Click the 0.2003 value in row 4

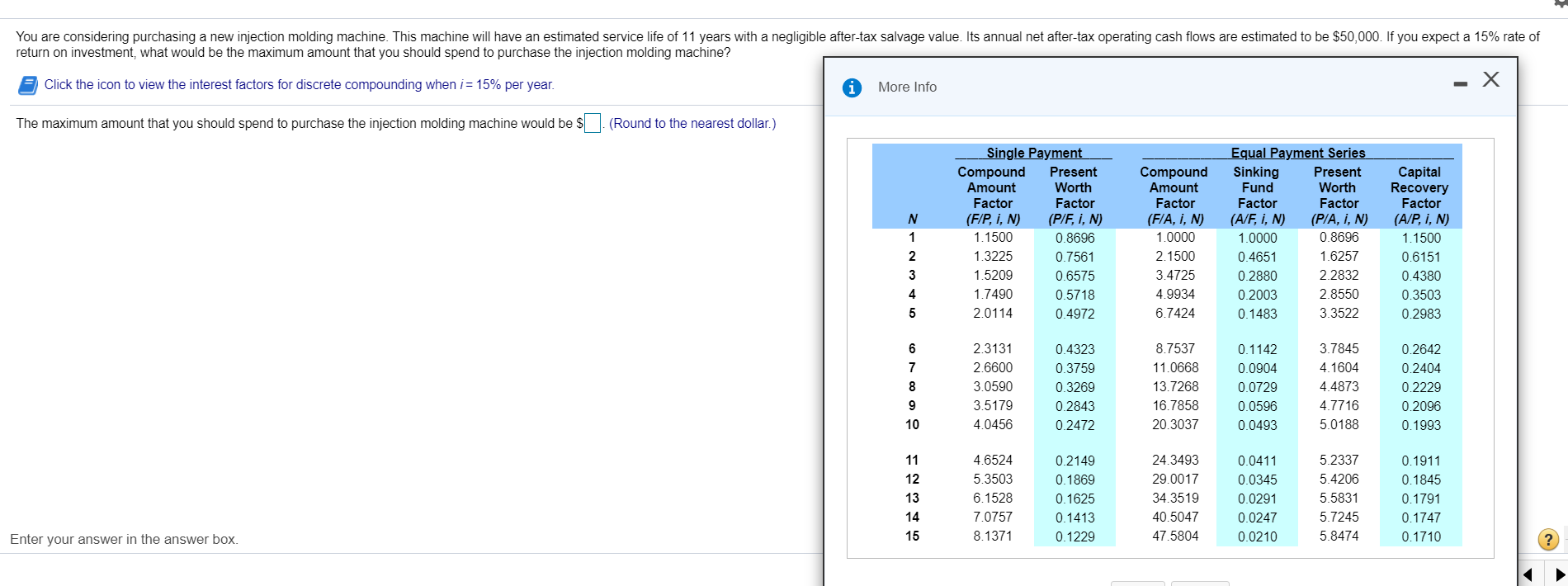pyautogui.click(x=1258, y=295)
